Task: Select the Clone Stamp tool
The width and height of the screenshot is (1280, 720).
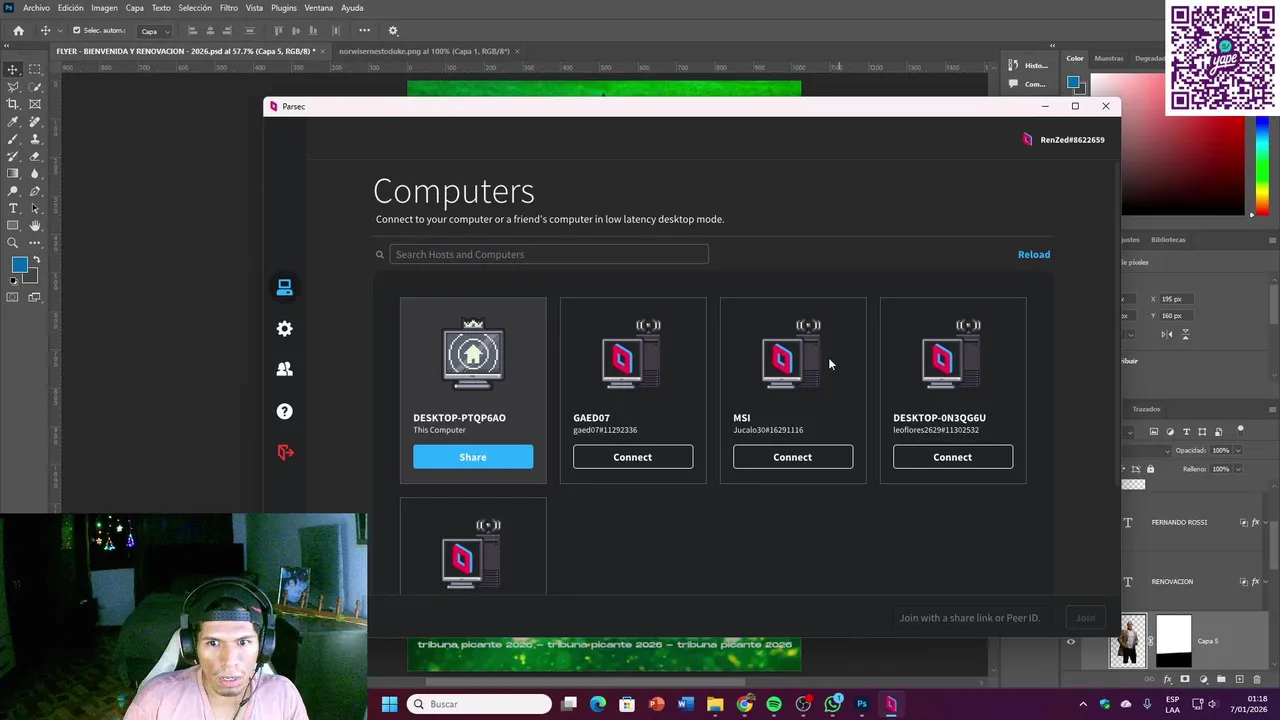Action: (34, 139)
